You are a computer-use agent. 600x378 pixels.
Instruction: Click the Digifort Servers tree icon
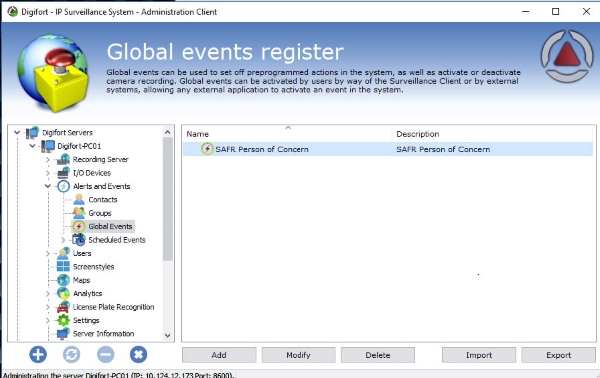32,132
